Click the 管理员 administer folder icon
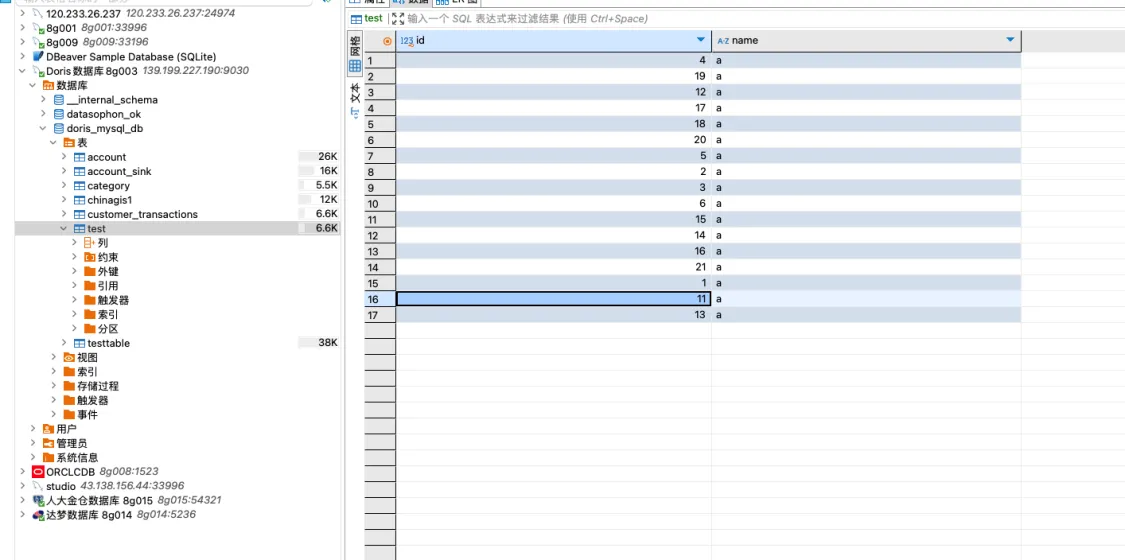 coord(48,443)
